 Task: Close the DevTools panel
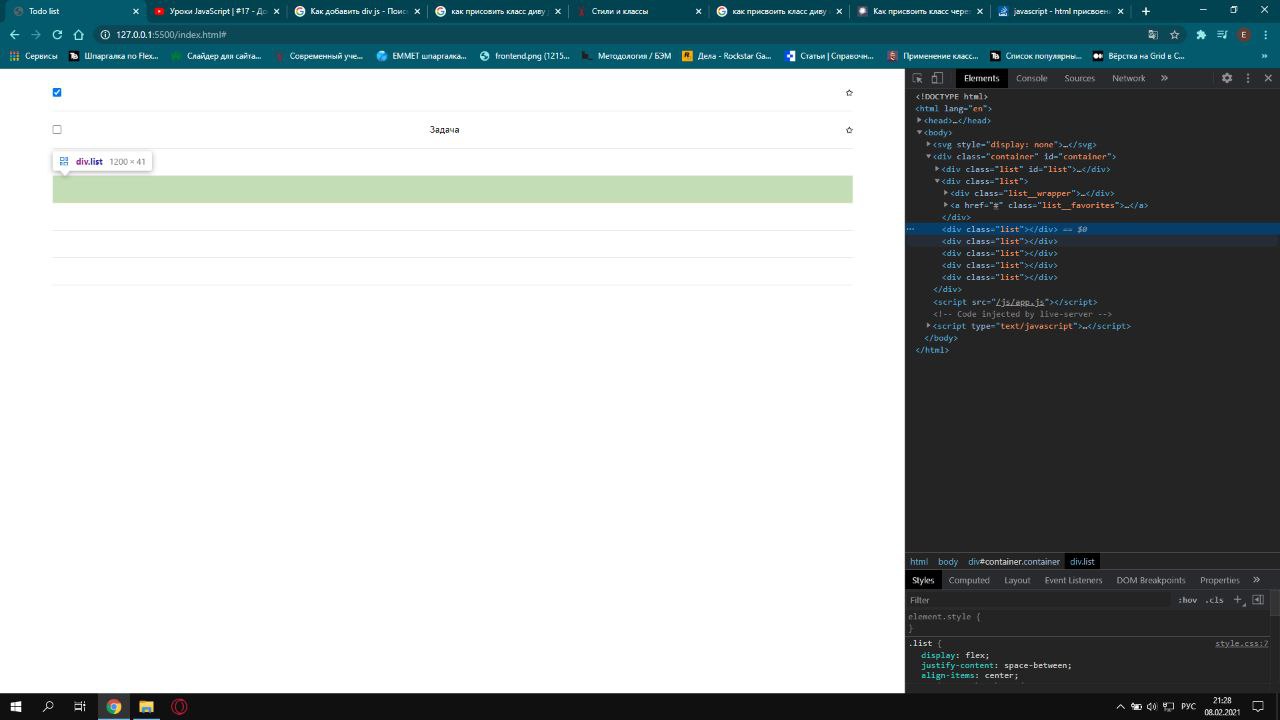click(x=1268, y=78)
